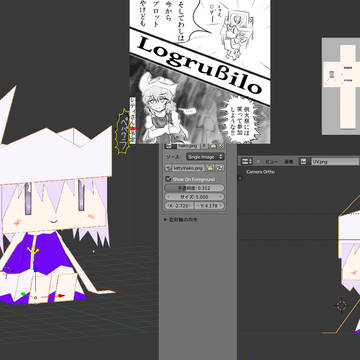Click the plus toggle below Camera Ortho

point(241,178)
